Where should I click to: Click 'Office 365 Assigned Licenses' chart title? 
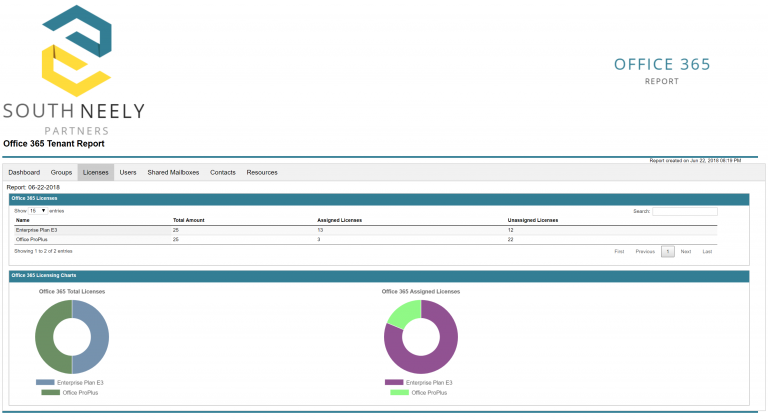(x=421, y=292)
